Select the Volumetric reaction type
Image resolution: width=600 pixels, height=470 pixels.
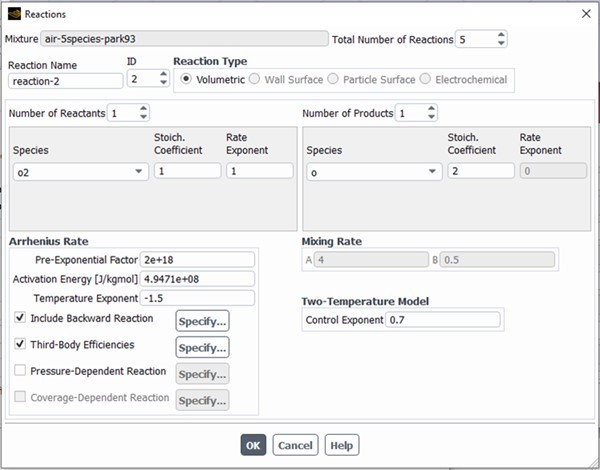click(x=187, y=79)
